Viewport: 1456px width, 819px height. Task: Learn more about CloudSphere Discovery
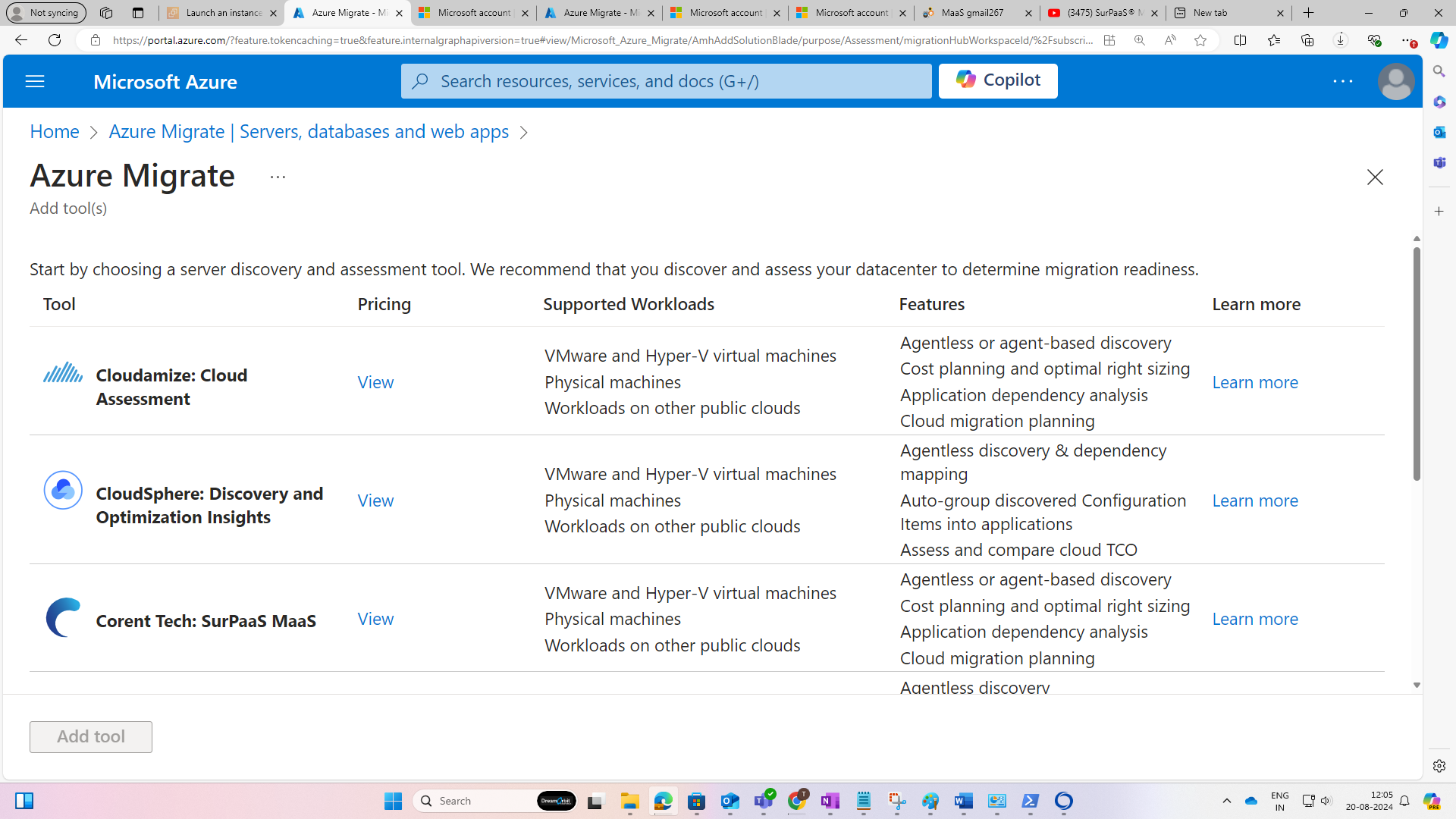(x=1255, y=500)
